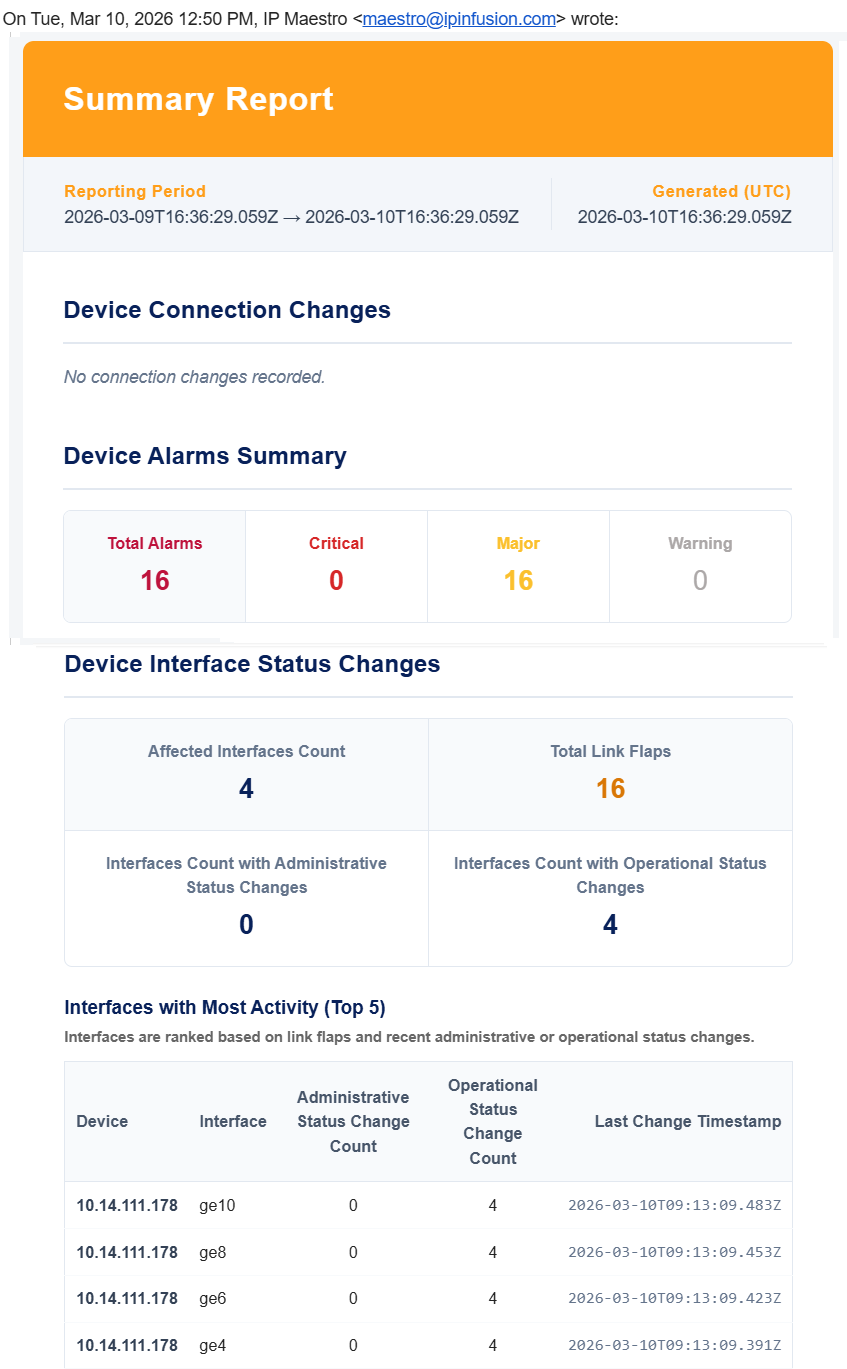Select the ge8 interface cell
This screenshot has height=1369, width=847.
(x=216, y=1252)
